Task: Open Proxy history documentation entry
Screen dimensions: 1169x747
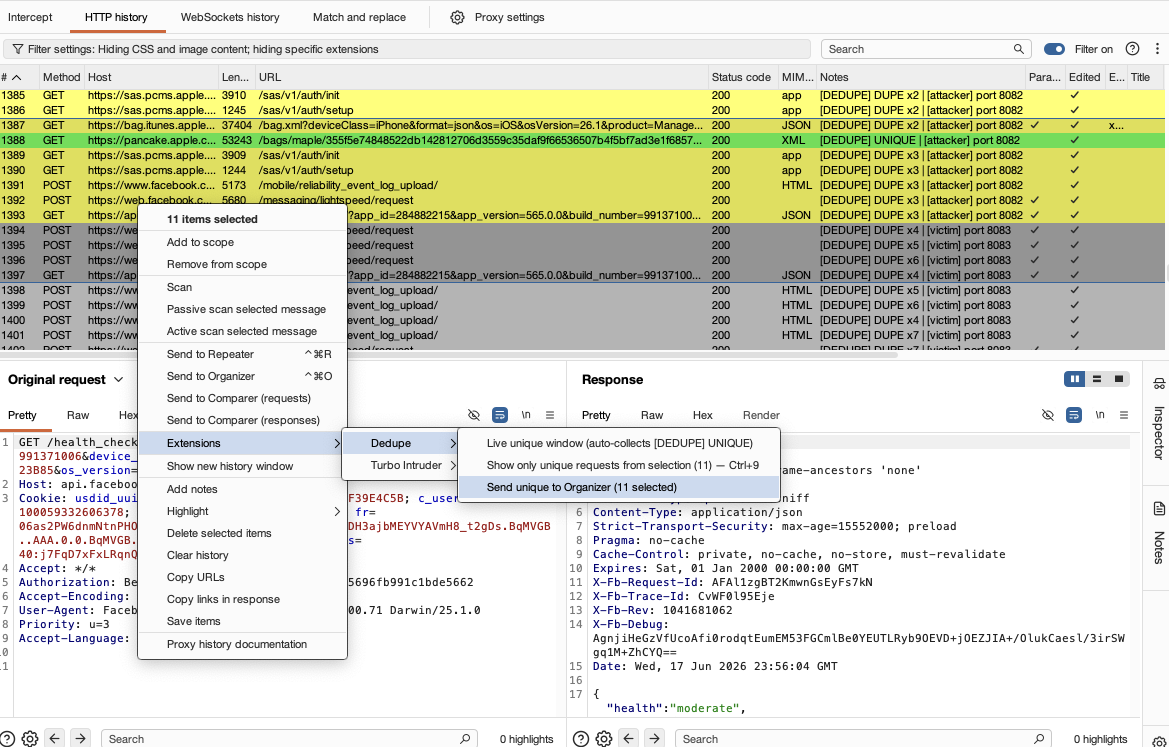Action: [x=242, y=644]
